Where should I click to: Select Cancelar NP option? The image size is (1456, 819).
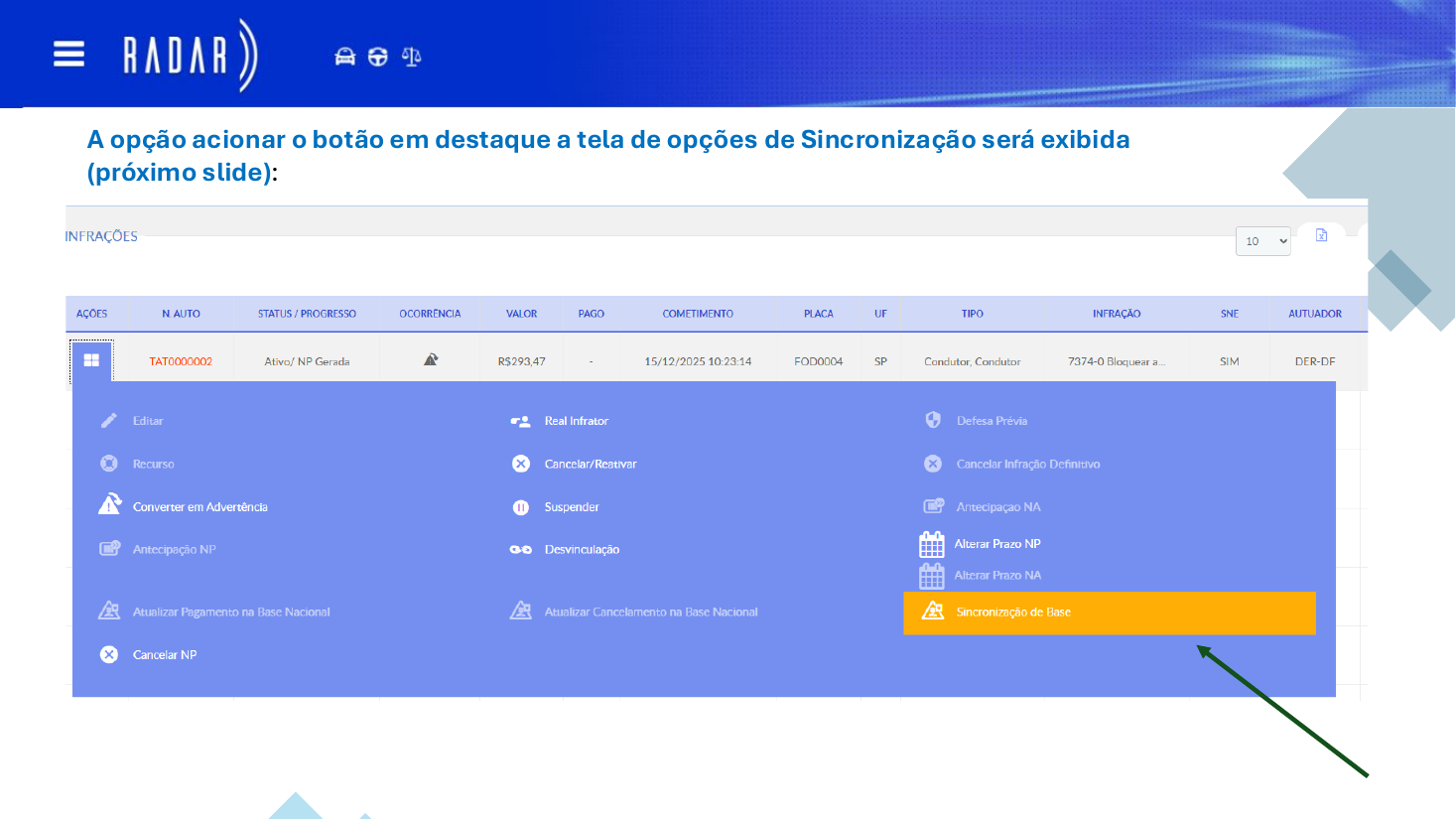click(x=165, y=655)
